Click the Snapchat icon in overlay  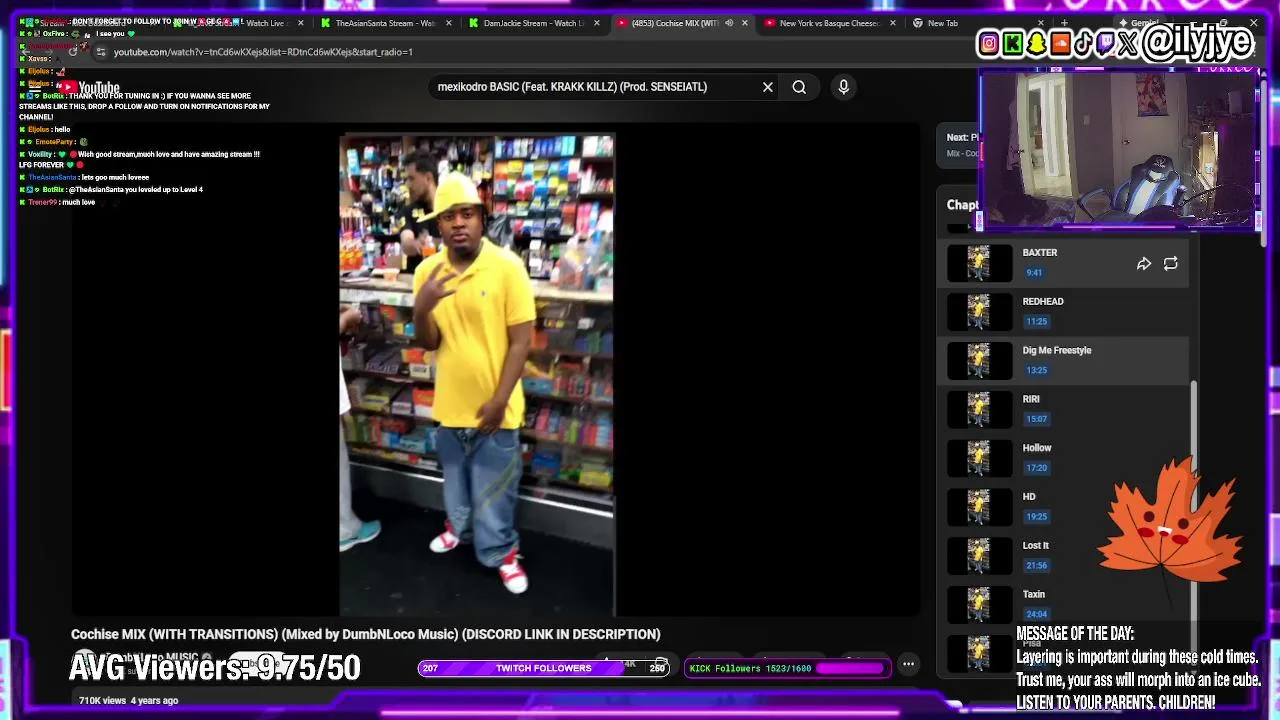(x=1037, y=43)
